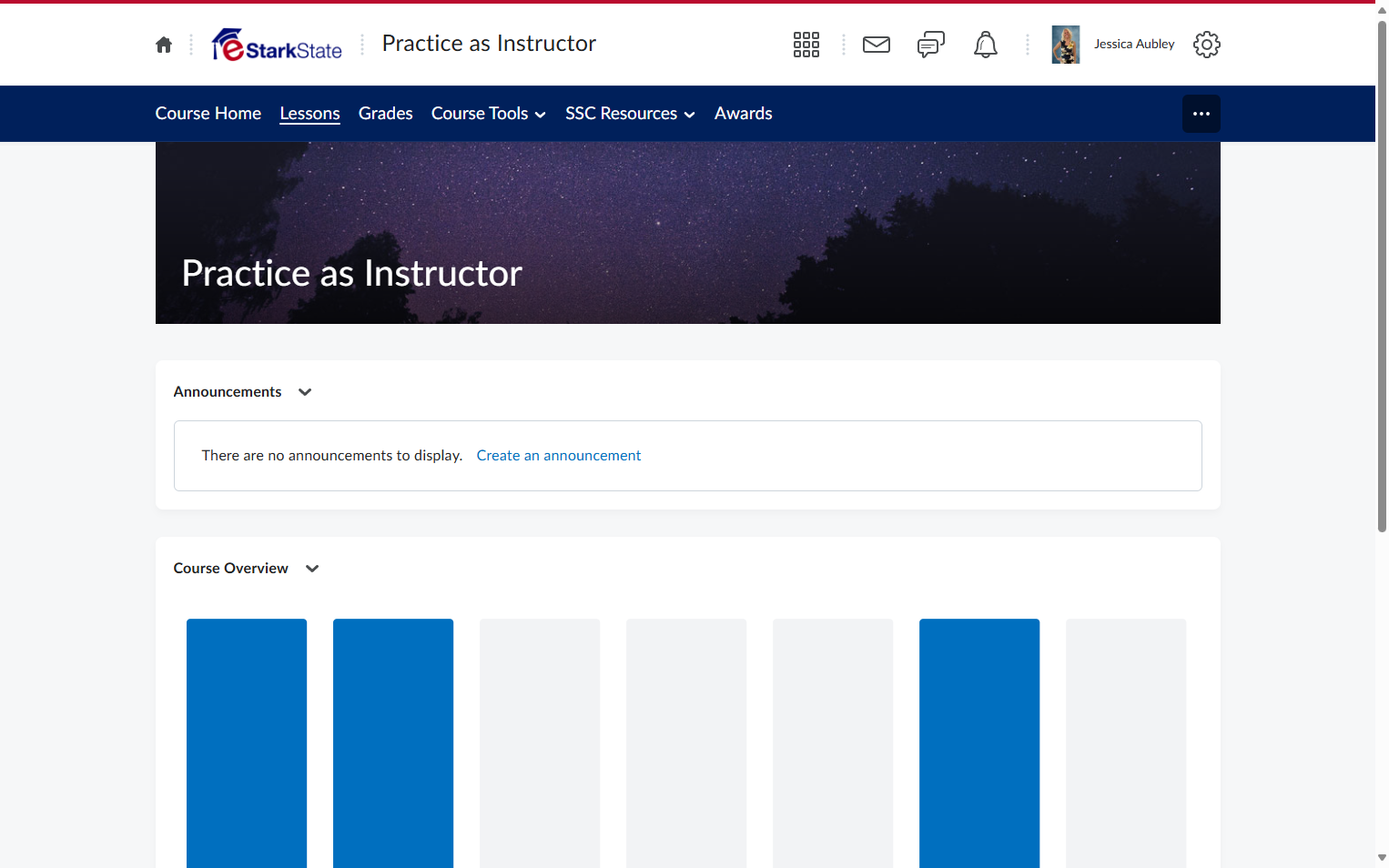Expand Announcements widget actions chevron
The image size is (1389, 868).
(x=305, y=392)
